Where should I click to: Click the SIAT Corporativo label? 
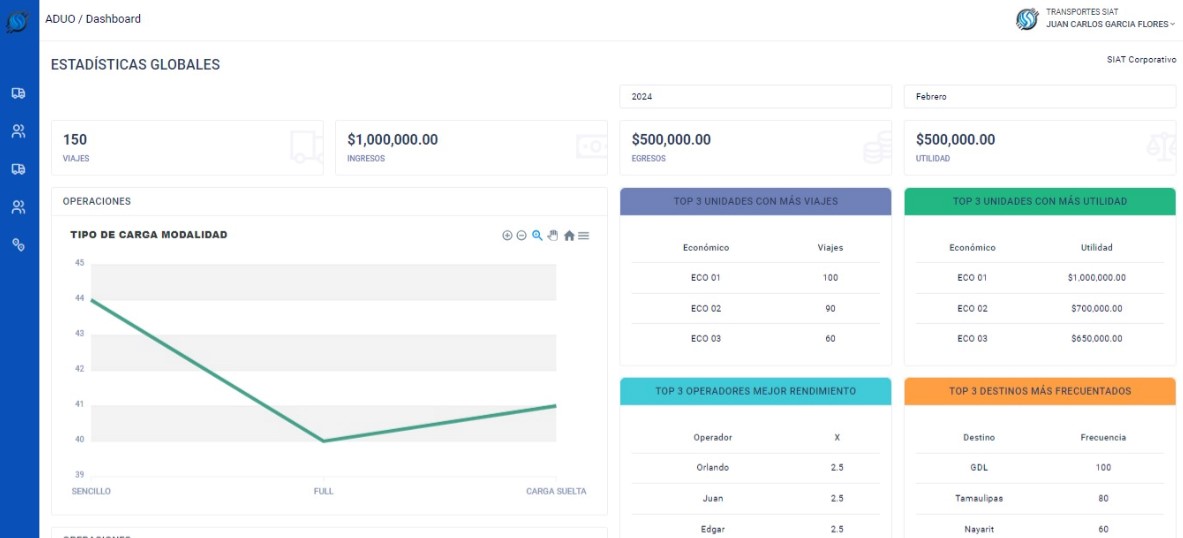[x=1142, y=59]
